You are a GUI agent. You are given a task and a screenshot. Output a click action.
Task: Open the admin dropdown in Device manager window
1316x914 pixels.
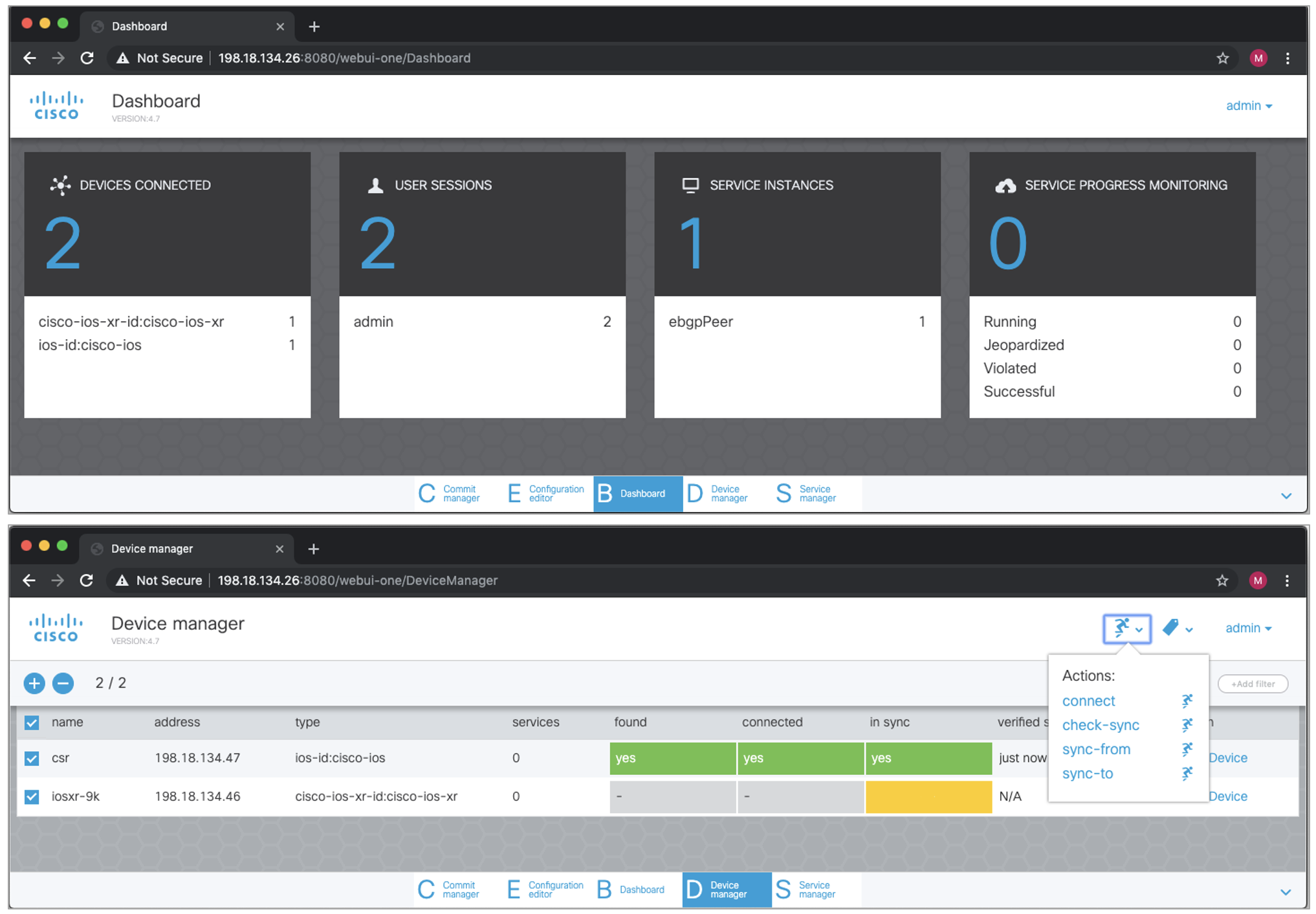click(1248, 628)
